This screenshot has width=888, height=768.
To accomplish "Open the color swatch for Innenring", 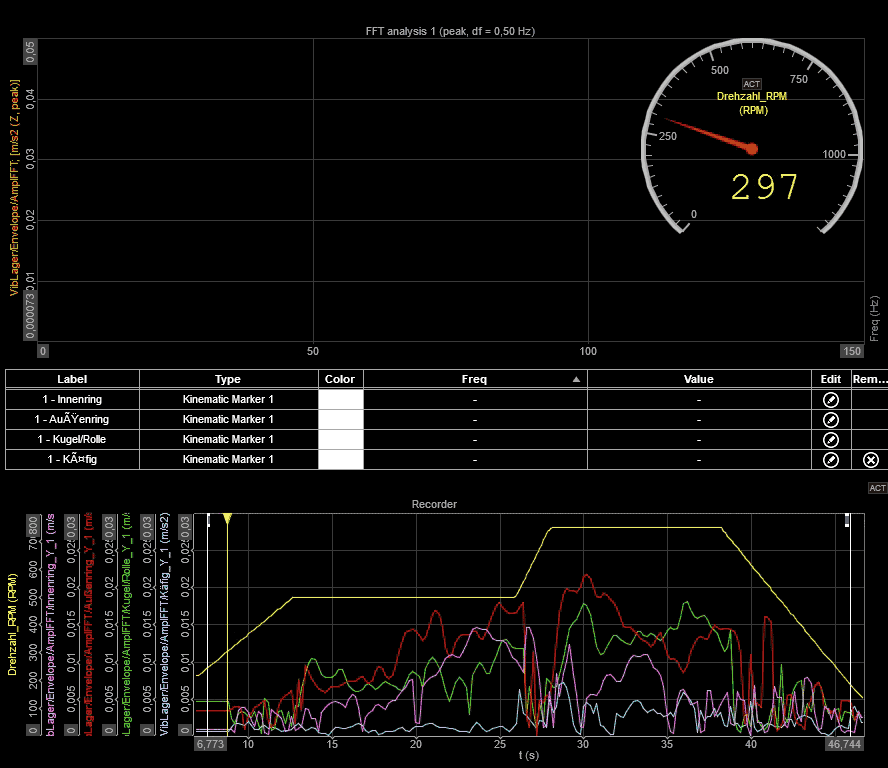I will coord(340,399).
